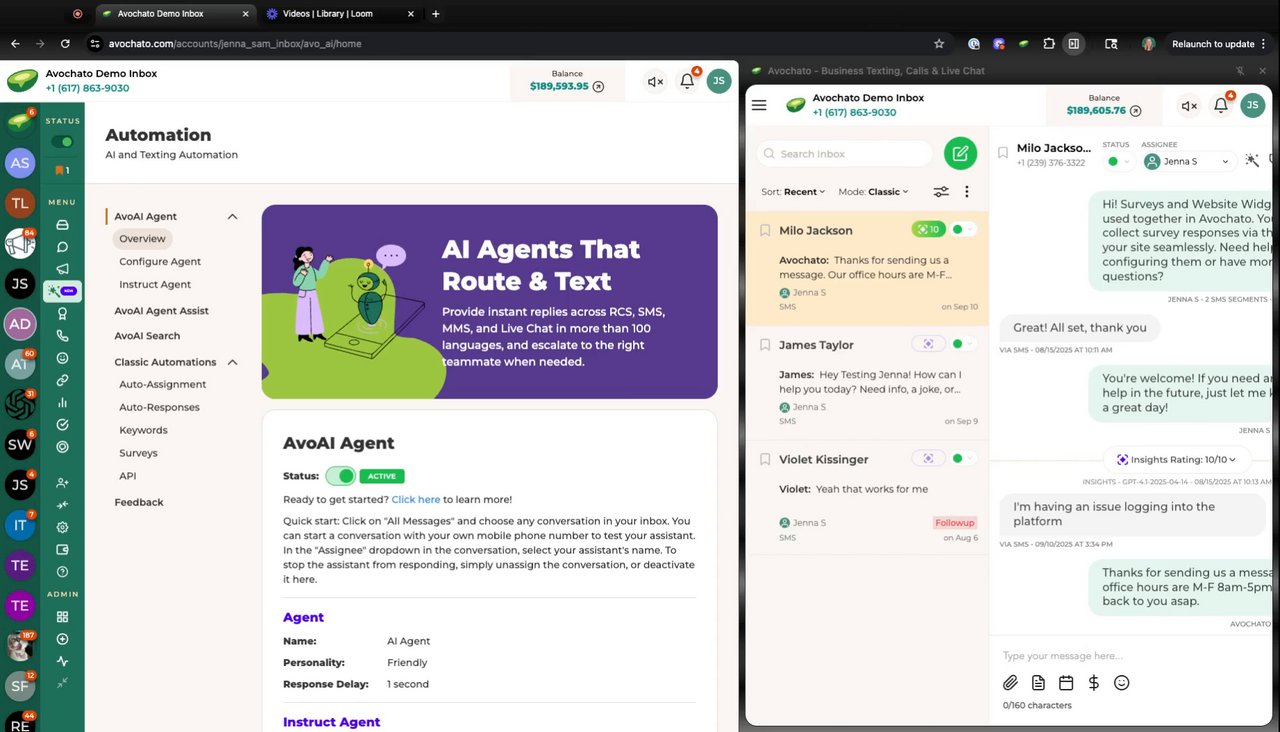
Task: Open the status dropdown on the Milo Jackson row
Action: pos(964,229)
